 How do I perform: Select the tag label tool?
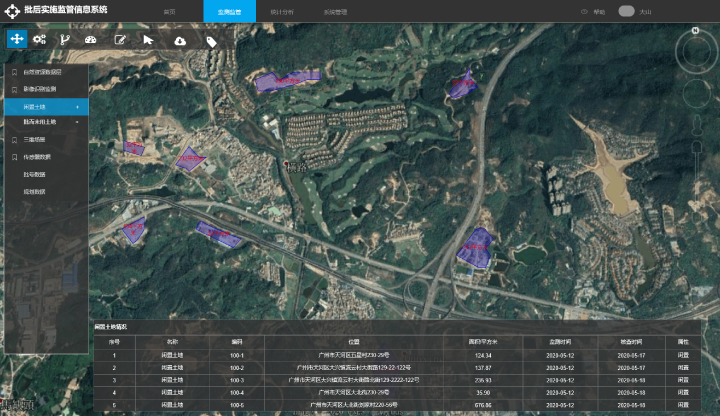click(211, 41)
